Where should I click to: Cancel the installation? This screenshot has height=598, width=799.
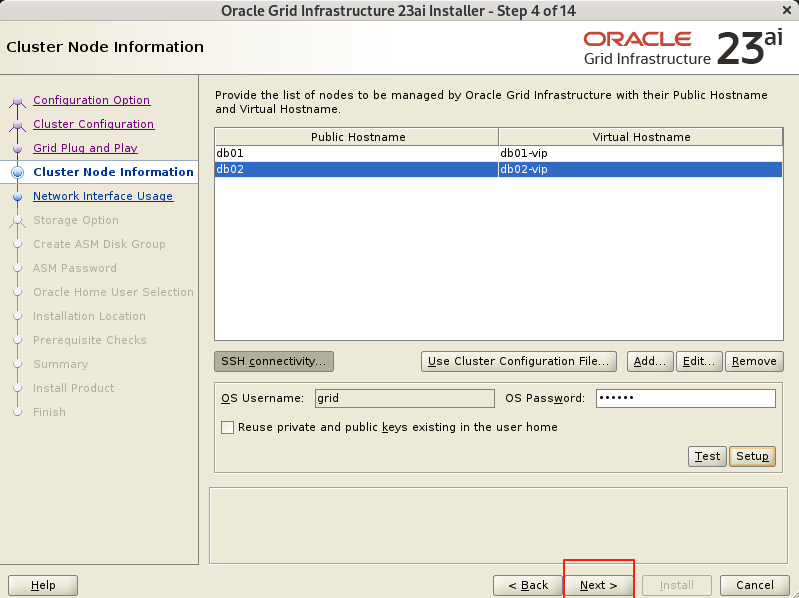(755, 585)
